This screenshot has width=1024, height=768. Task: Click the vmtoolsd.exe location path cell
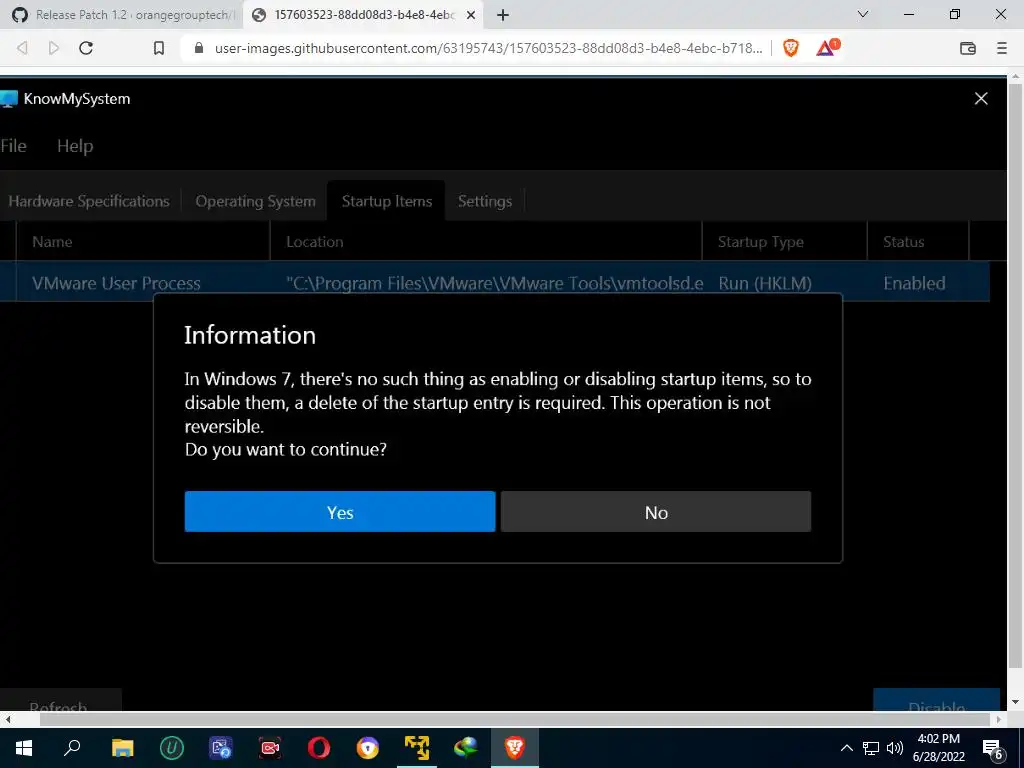(x=494, y=283)
